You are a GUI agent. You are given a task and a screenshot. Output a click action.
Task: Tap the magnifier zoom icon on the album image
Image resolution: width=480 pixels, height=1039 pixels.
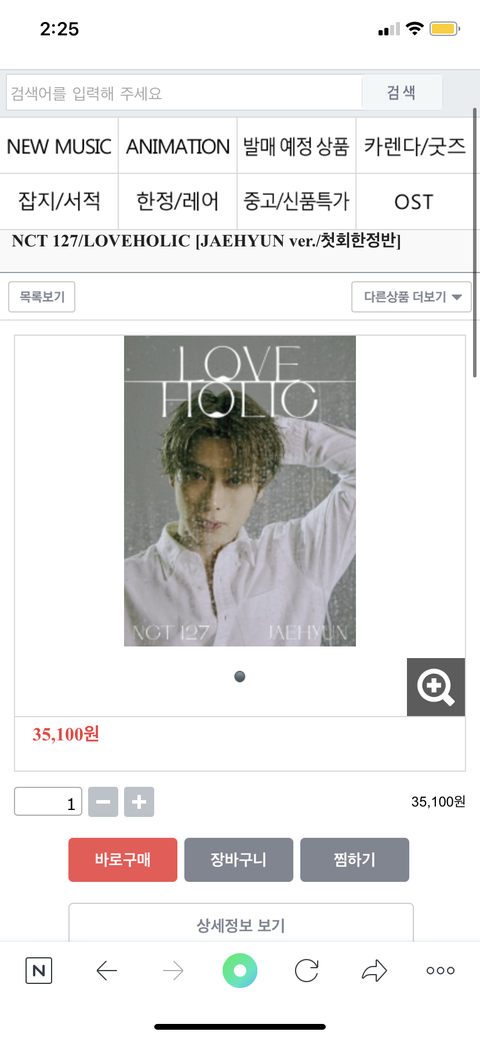click(436, 687)
